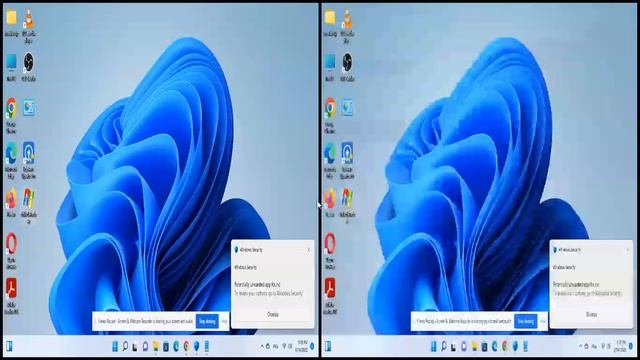Switch to Edge in left taskbar
Screen dimensions: 640x360
point(176,347)
